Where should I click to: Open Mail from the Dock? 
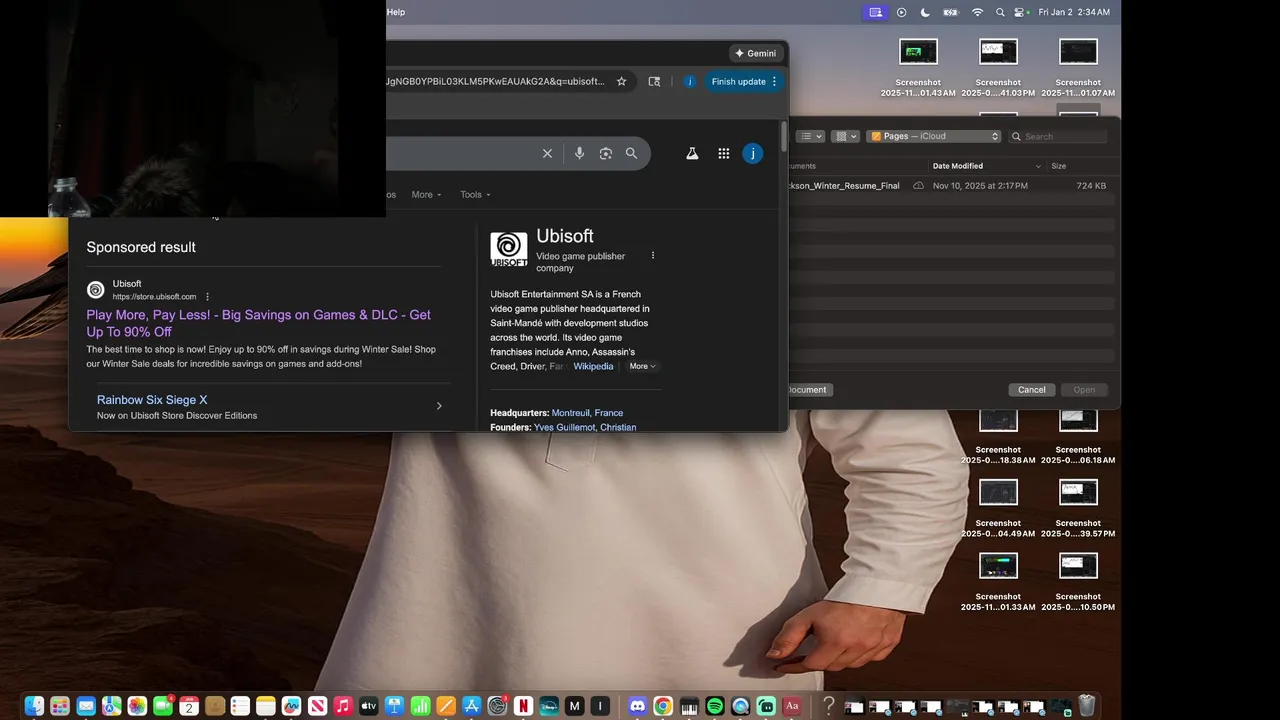point(86,706)
